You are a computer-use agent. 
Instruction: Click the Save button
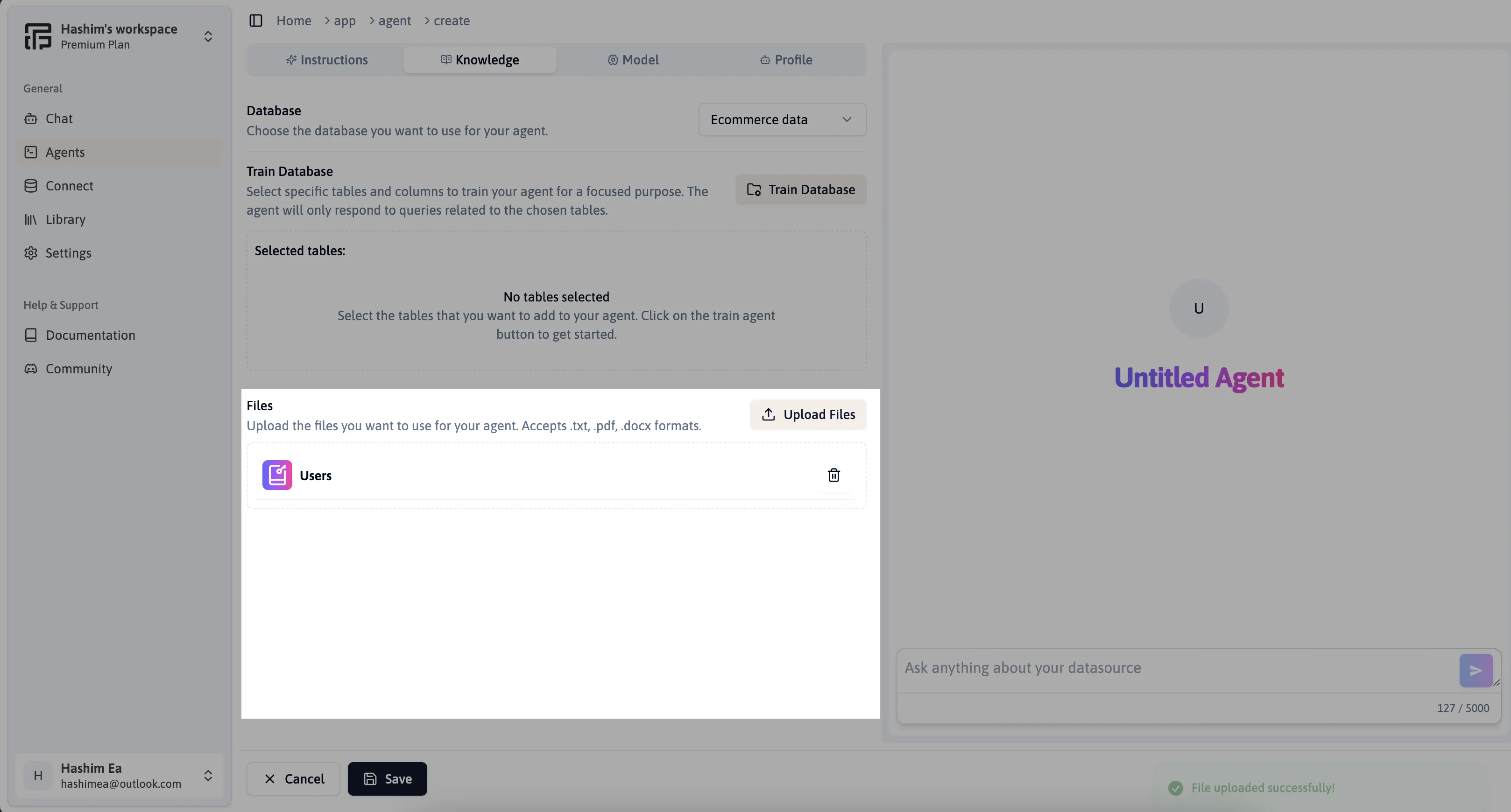click(388, 779)
